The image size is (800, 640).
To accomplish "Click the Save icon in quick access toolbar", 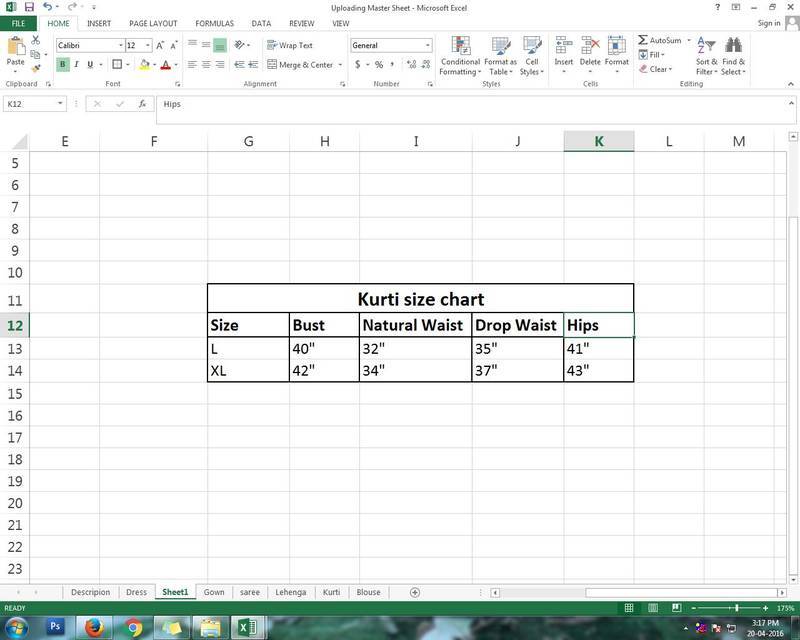I will pyautogui.click(x=29, y=7).
